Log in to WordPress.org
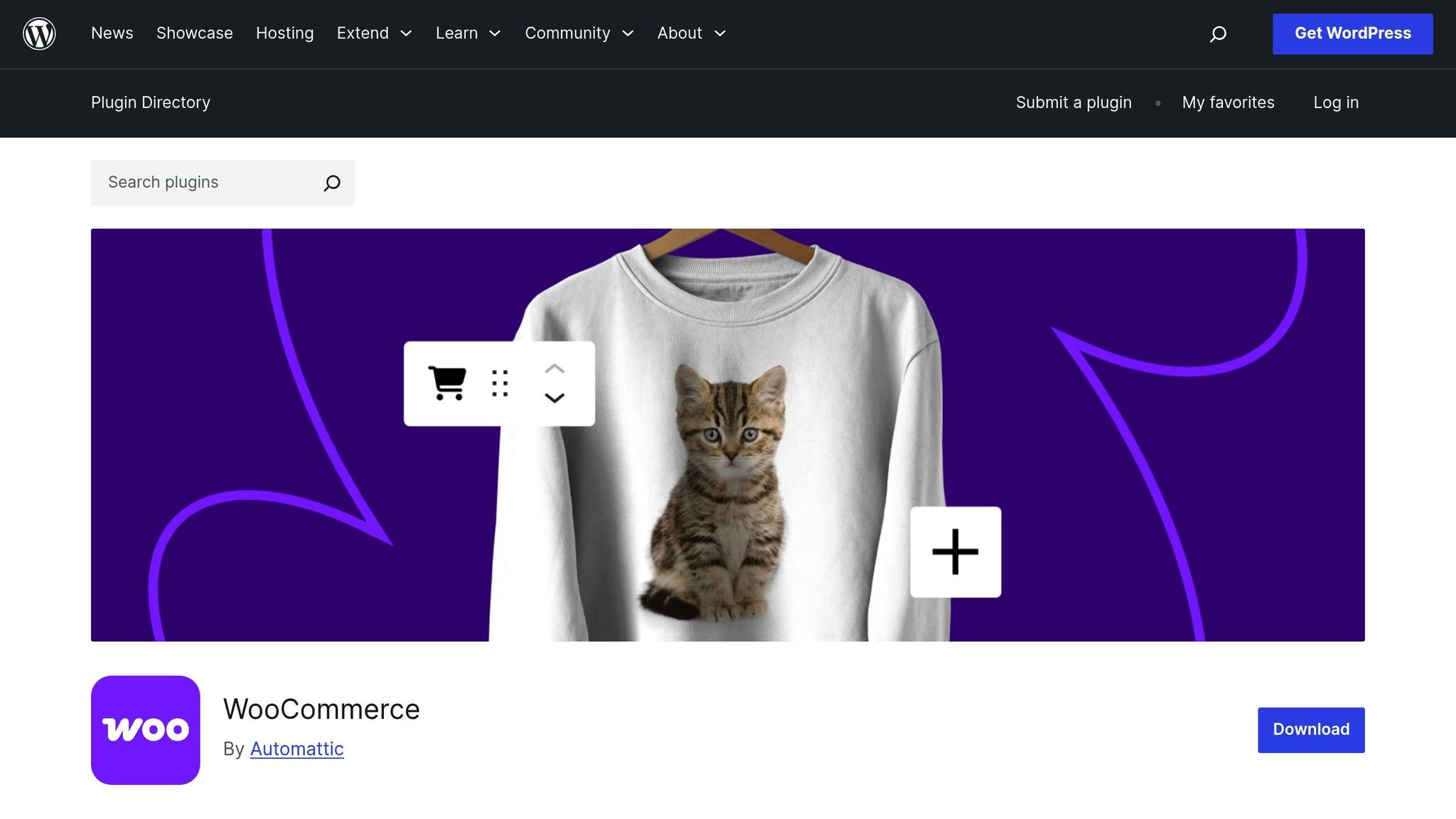The width and height of the screenshot is (1456, 819). pos(1336,102)
